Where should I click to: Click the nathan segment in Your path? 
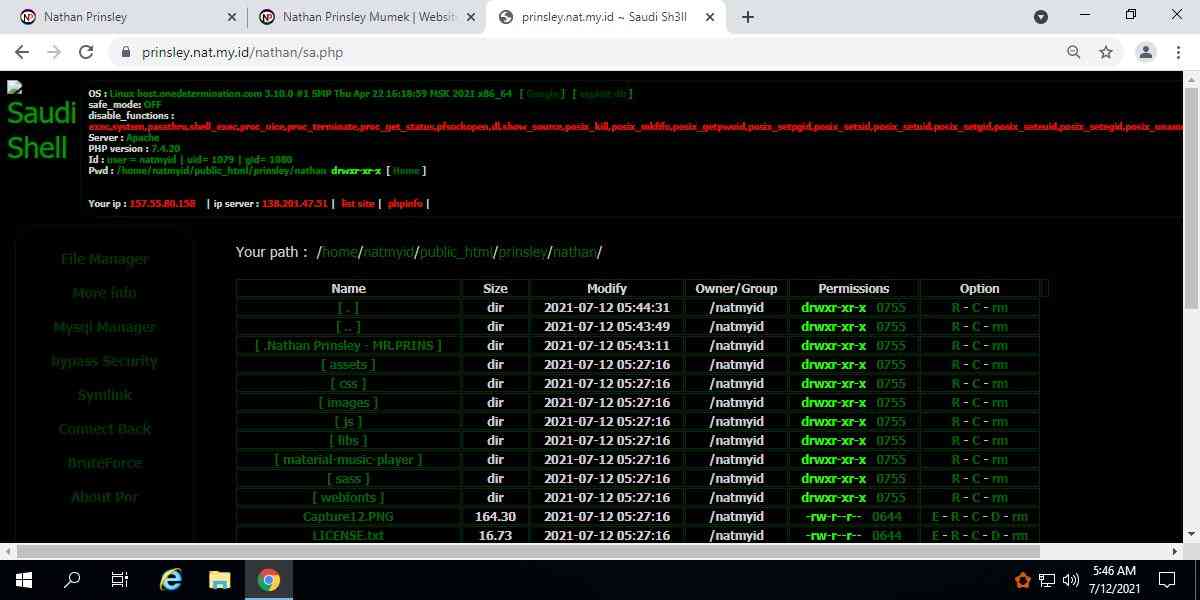click(575, 252)
